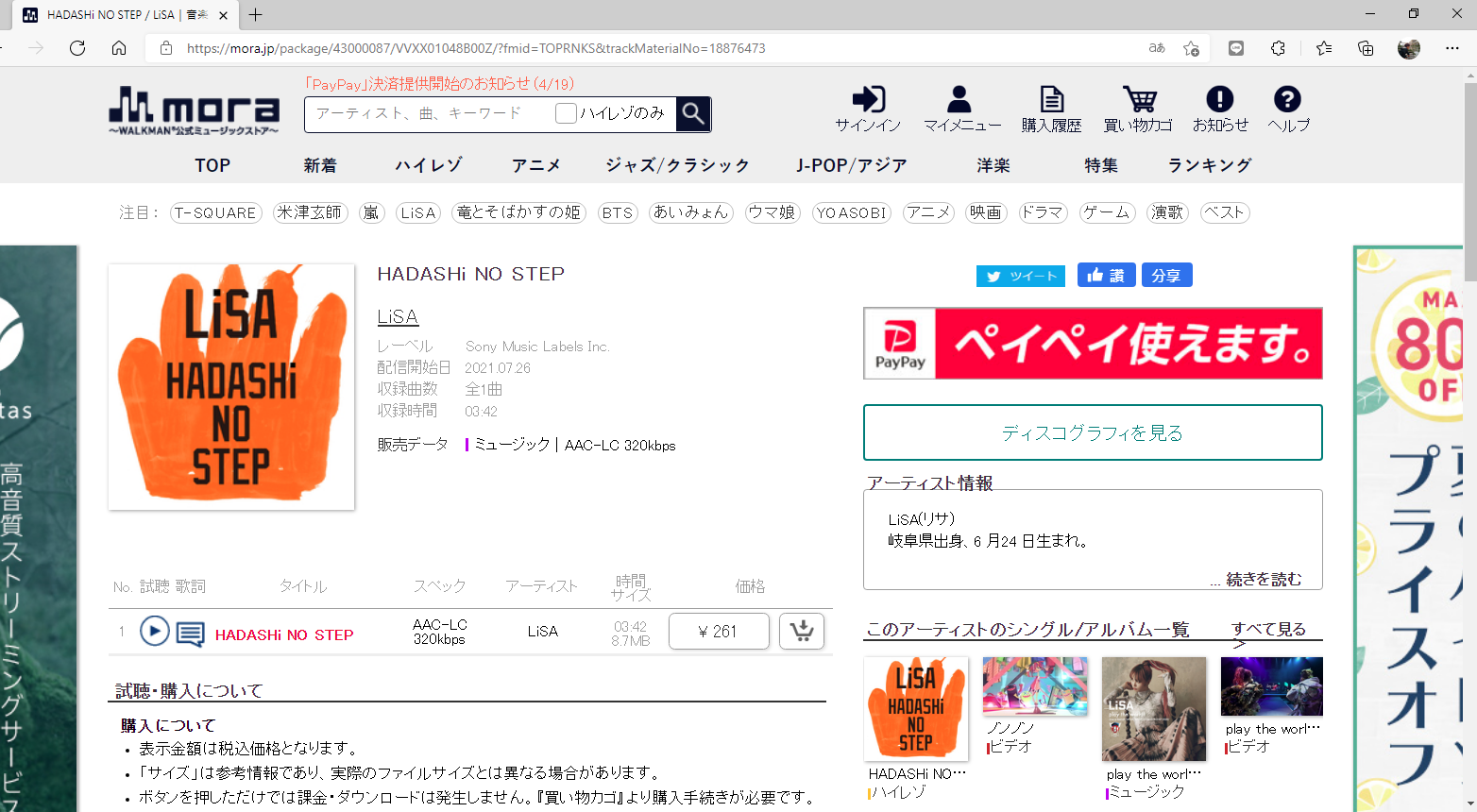Open the browser favorites list
This screenshot has width=1477, height=812.
point(1324,48)
